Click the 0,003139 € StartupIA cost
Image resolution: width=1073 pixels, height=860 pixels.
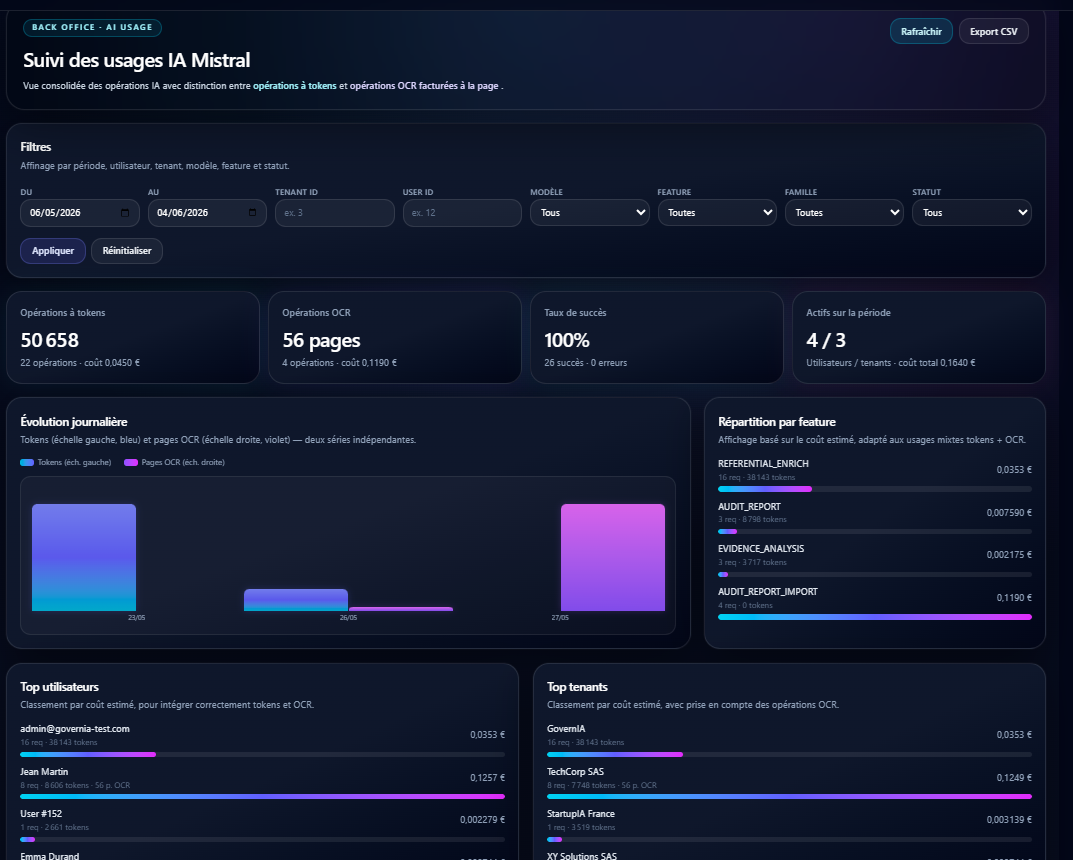pos(1009,820)
